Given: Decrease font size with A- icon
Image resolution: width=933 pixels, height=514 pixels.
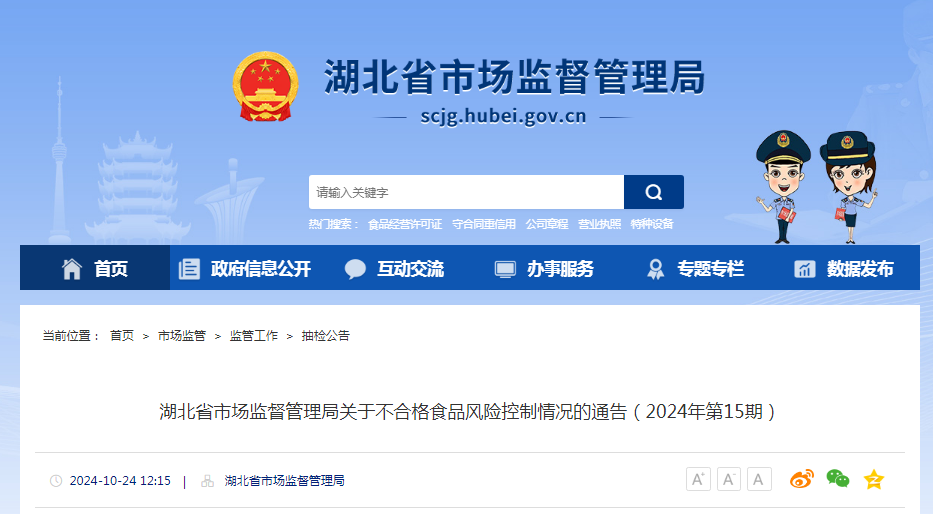Looking at the screenshot, I should (728, 479).
